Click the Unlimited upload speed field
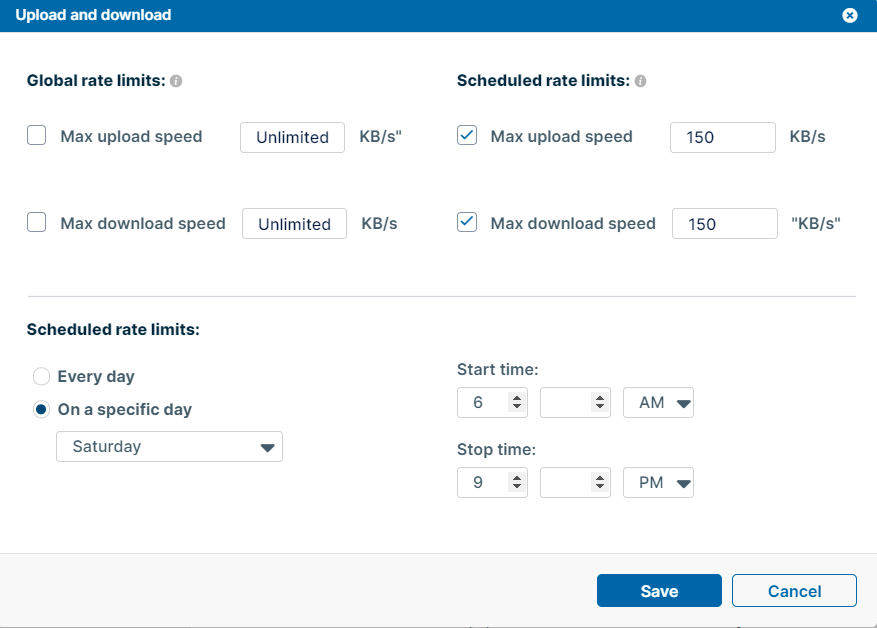 click(x=292, y=137)
